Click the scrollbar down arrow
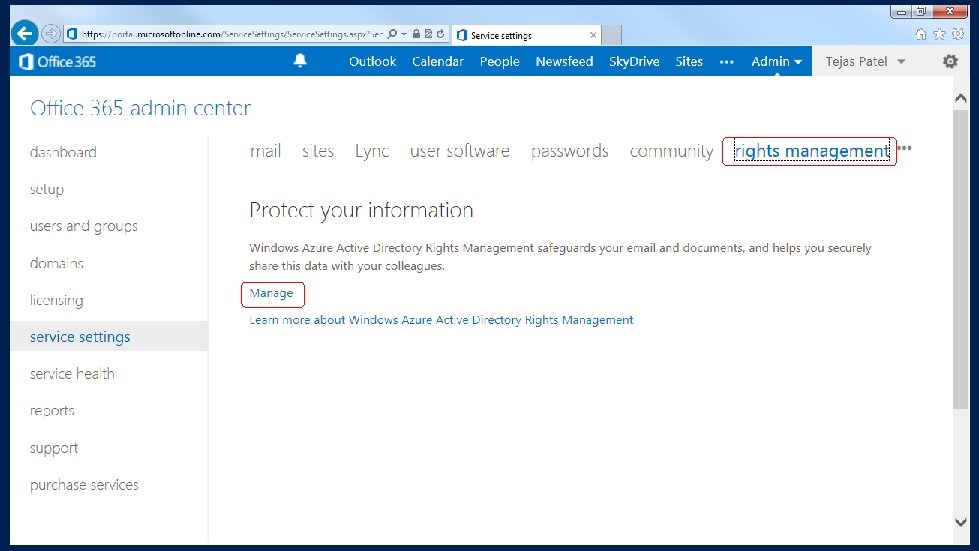The image size is (979, 551). click(x=960, y=522)
